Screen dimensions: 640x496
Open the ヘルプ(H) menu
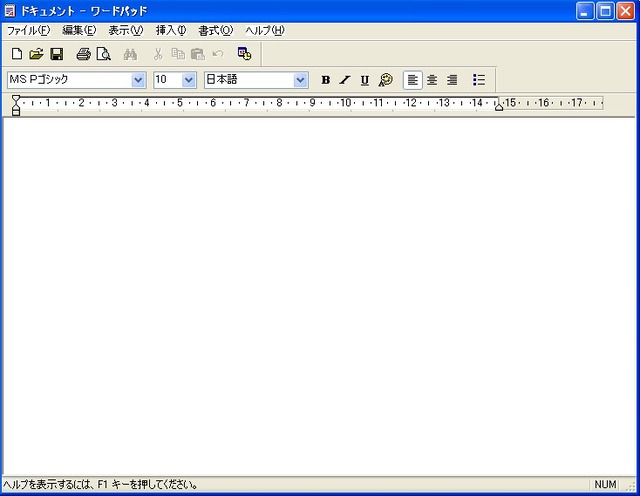point(265,31)
